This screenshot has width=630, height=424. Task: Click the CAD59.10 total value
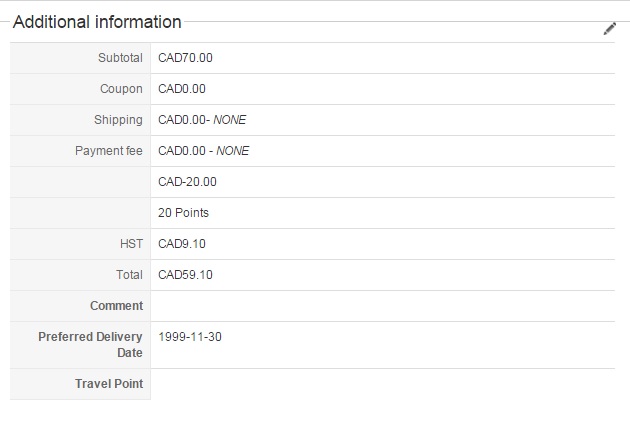[185, 275]
